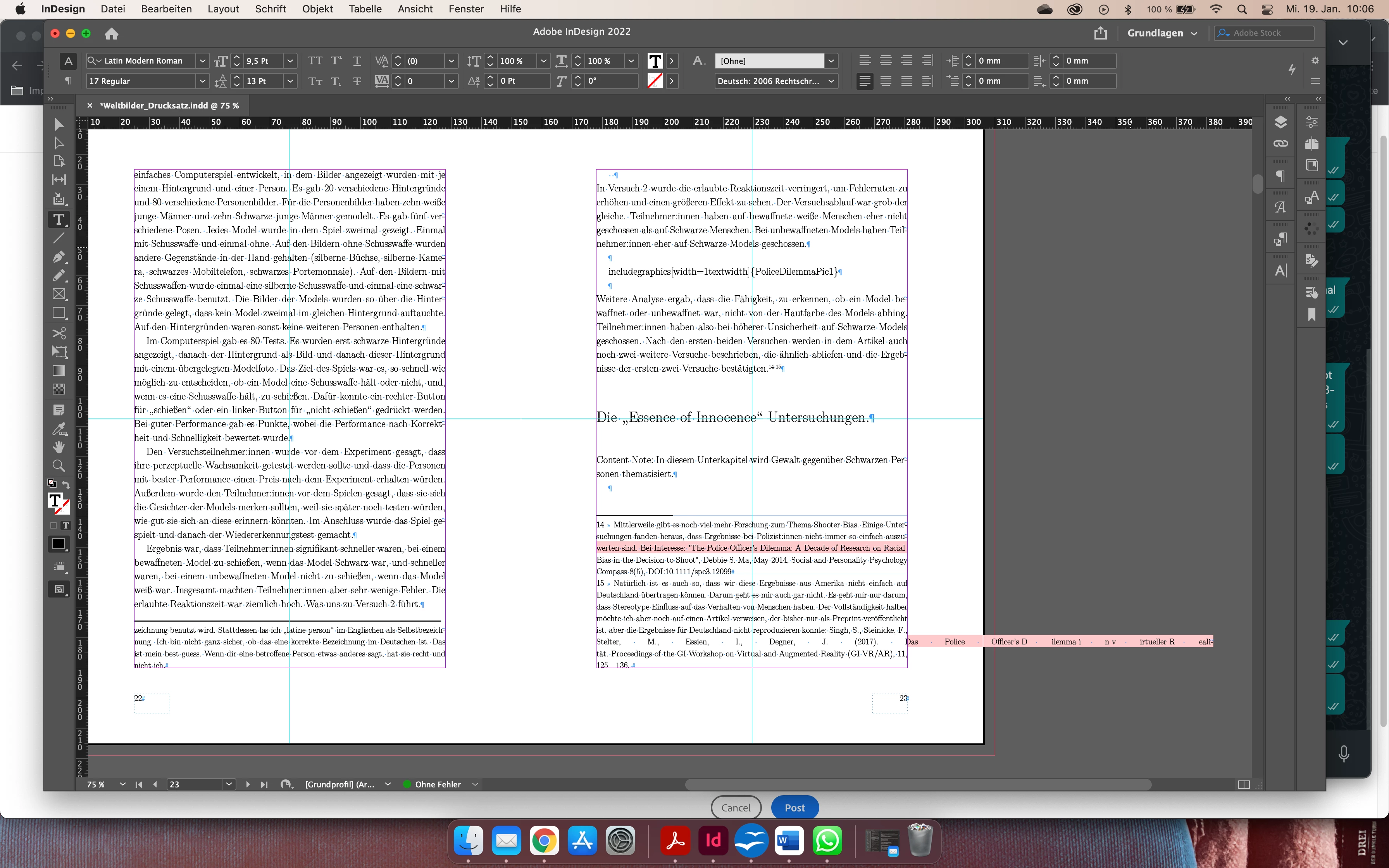Click the text fill color swatch

[x=655, y=61]
